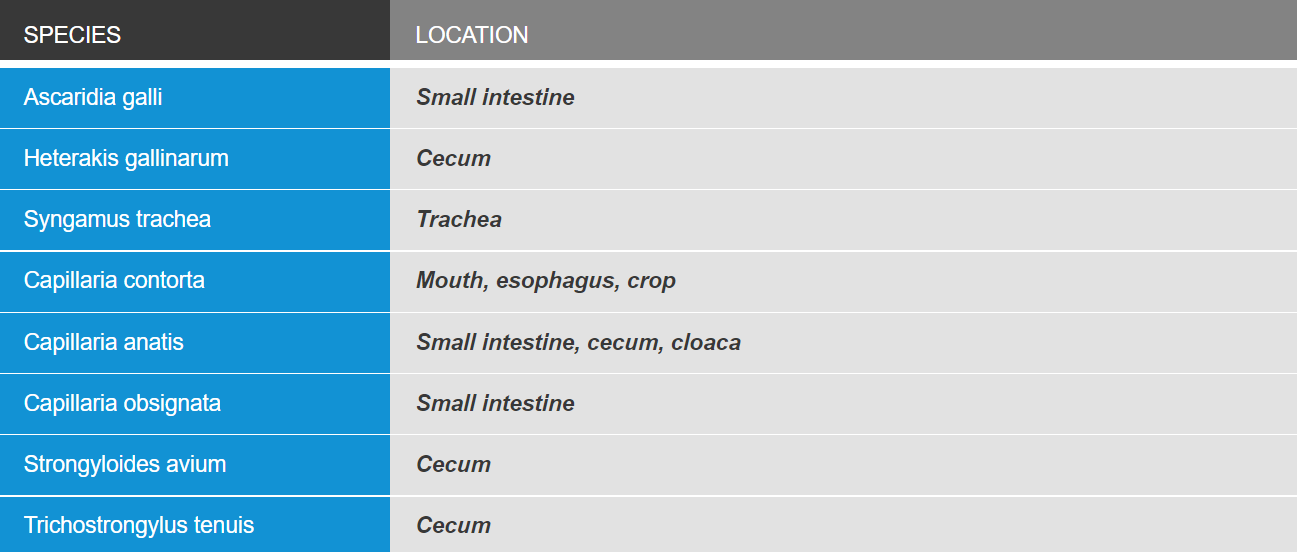Viewport: 1297px width, 552px height.
Task: Click the Small intestine location for Ascaridia galli
Action: point(495,97)
